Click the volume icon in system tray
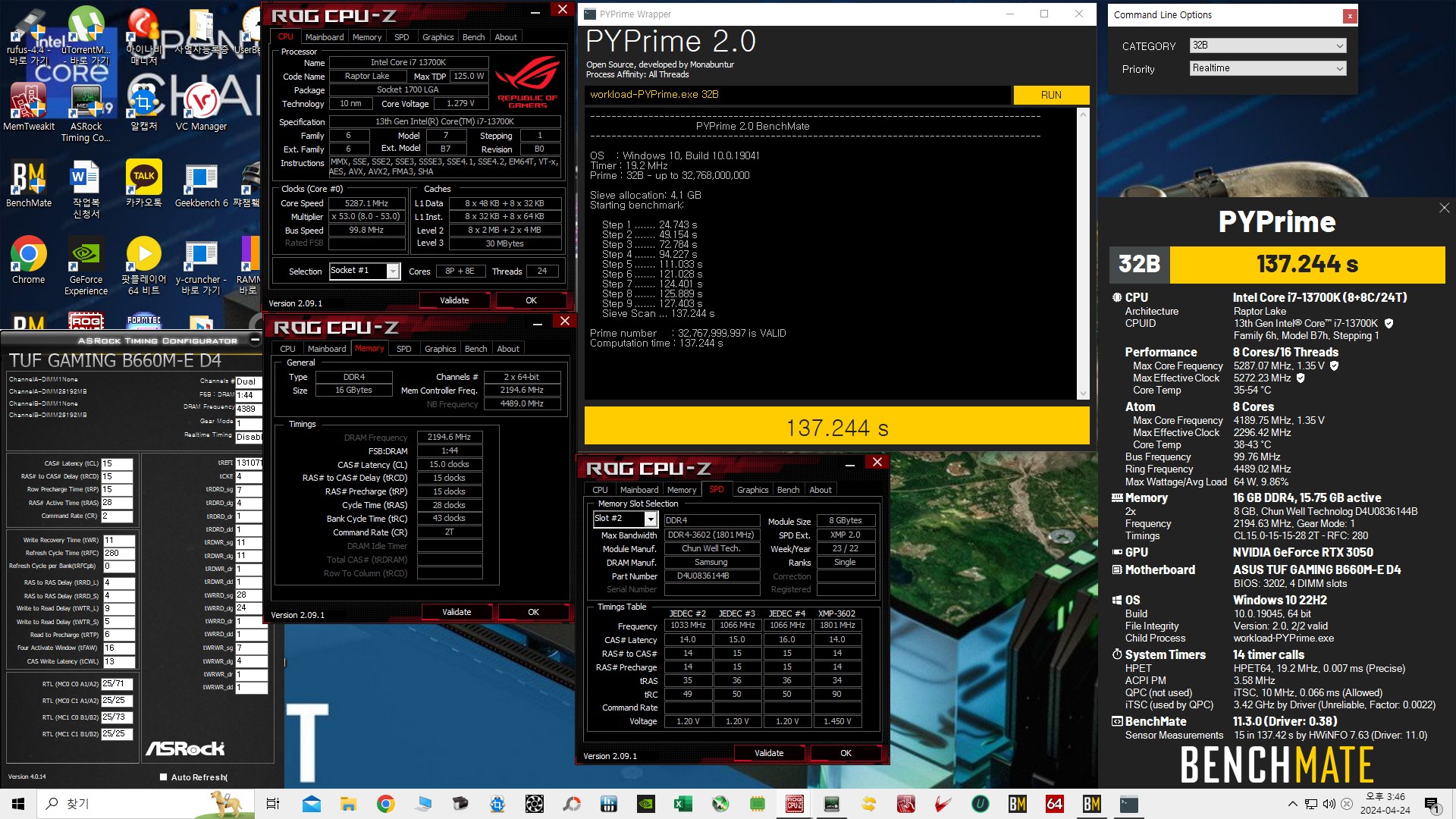This screenshot has height=819, width=1456. coord(1329,804)
